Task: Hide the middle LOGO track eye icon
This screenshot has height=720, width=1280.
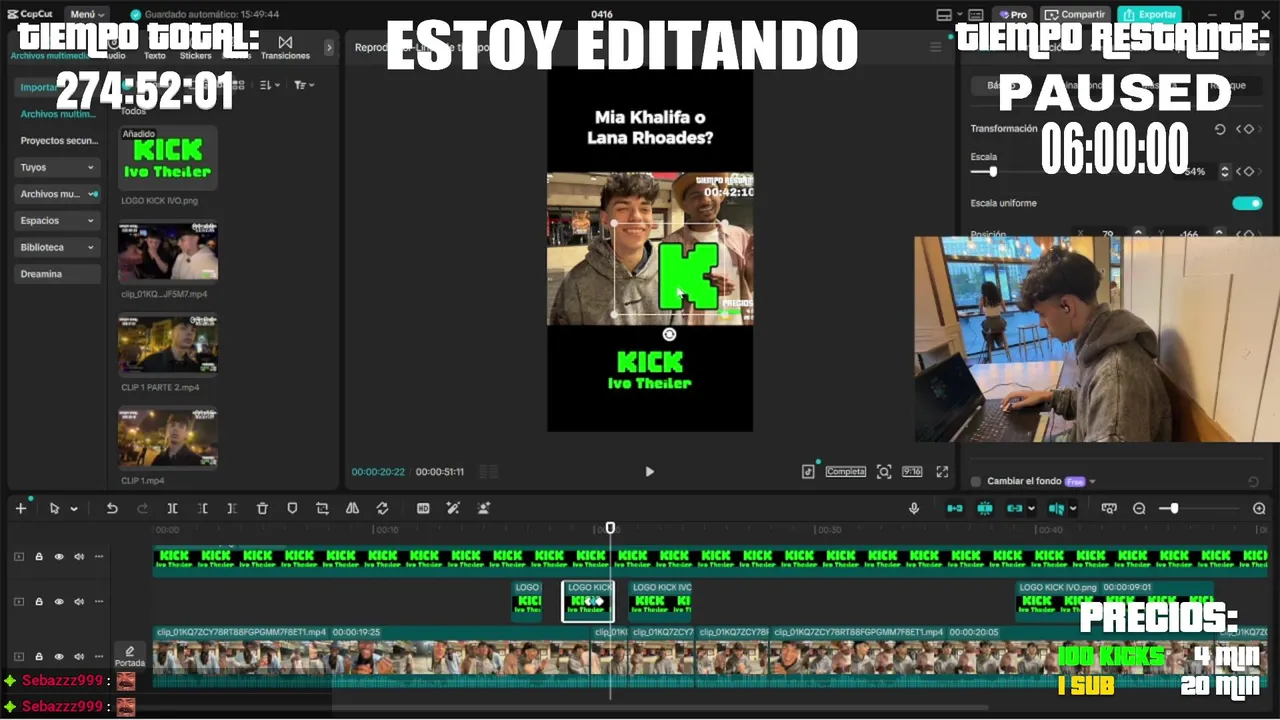Action: pos(59,602)
